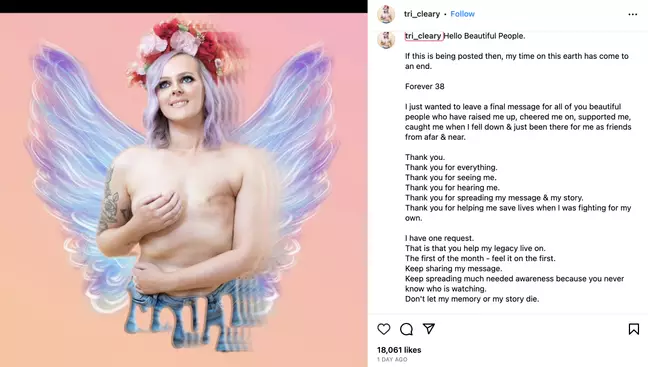This screenshot has width=648, height=367.
Task: Save post with bookmark icon
Action: 634,329
